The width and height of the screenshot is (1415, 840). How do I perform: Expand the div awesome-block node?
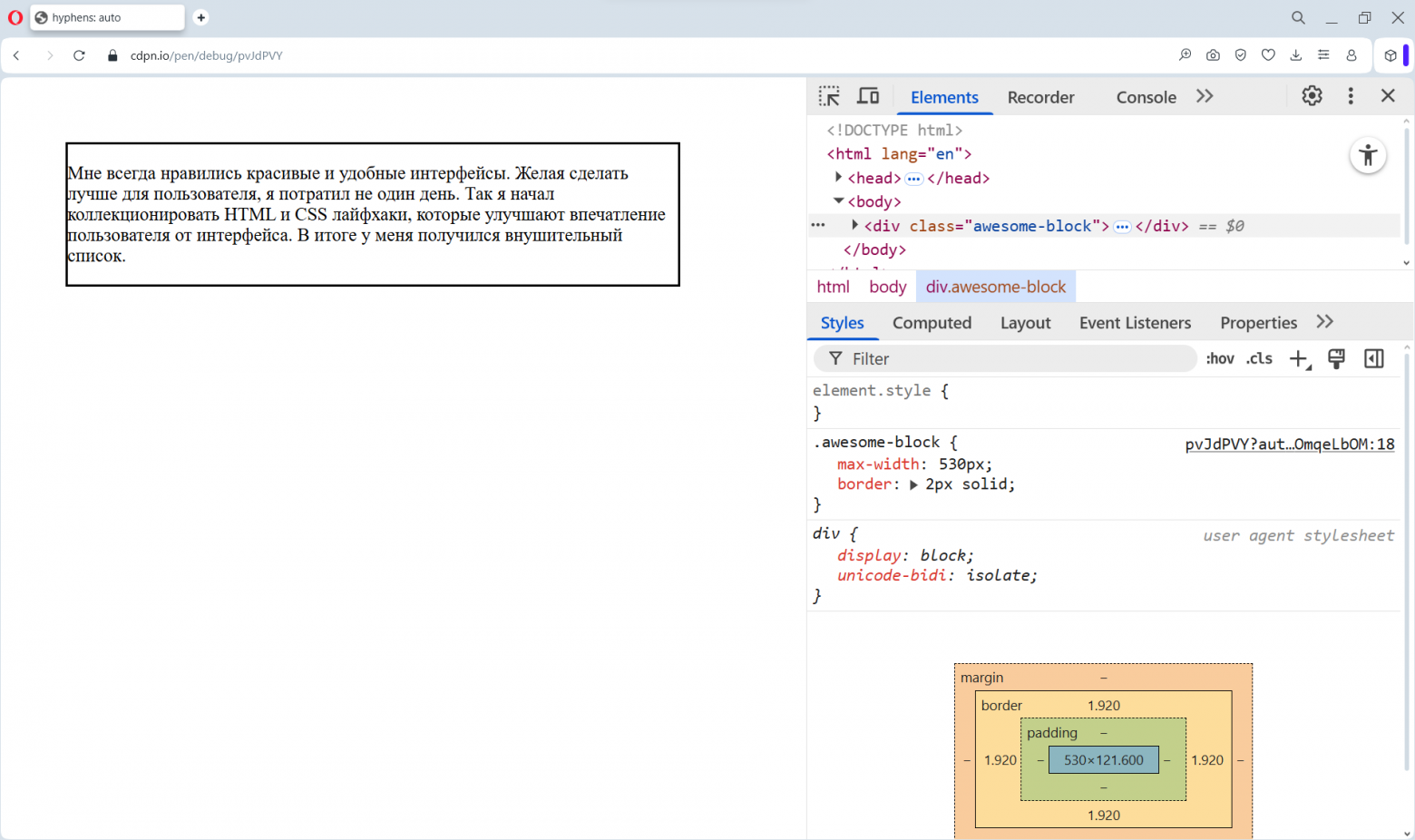[854, 225]
